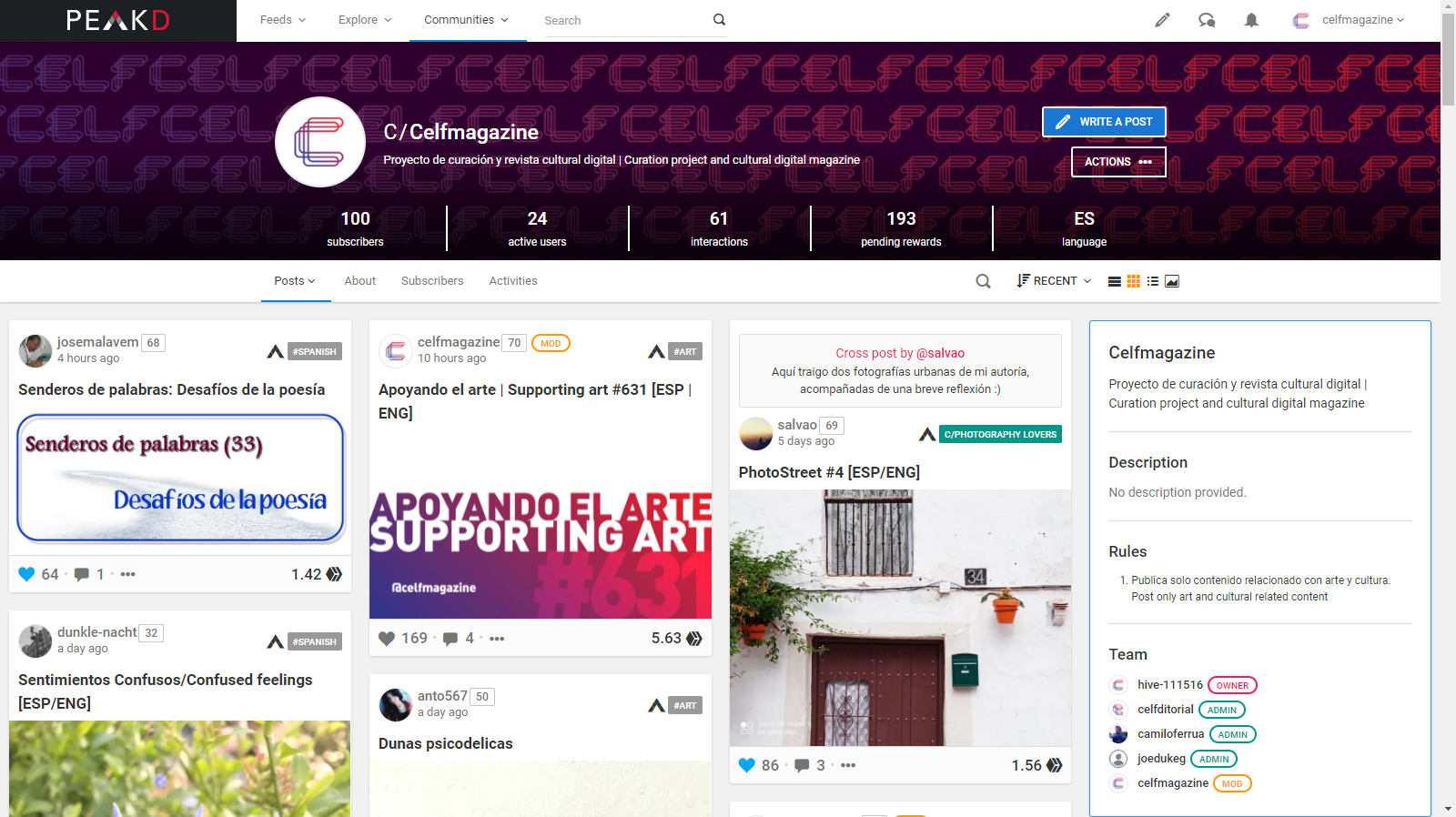Switch to list view layout

coord(1114,281)
